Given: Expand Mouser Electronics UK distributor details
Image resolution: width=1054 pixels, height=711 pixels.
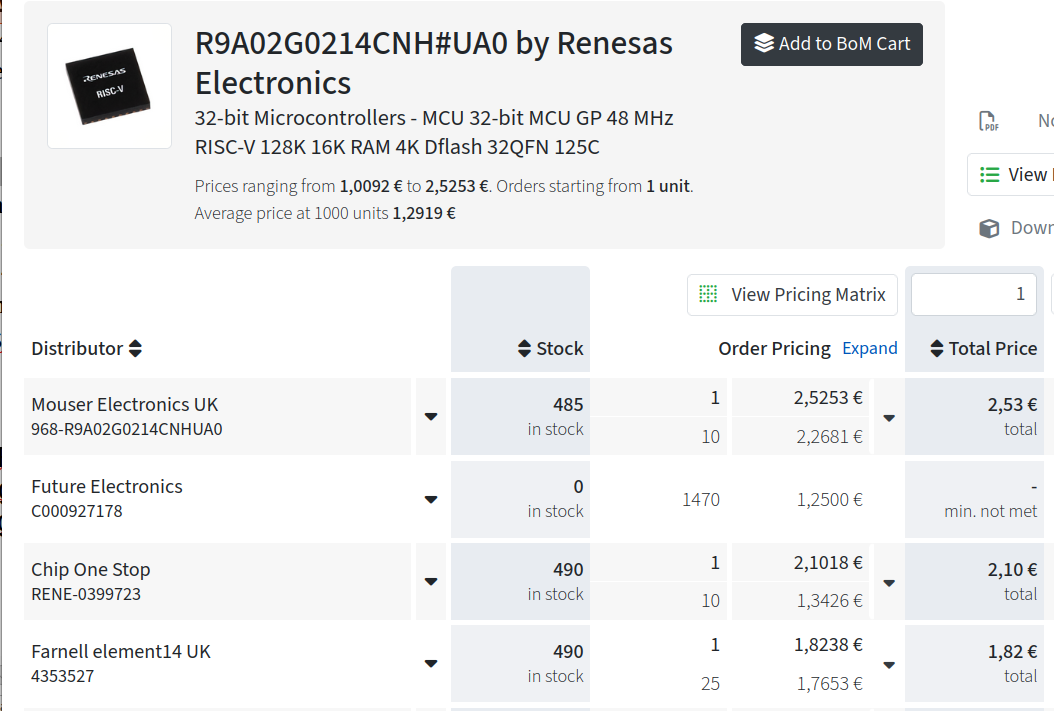Looking at the screenshot, I should (431, 417).
